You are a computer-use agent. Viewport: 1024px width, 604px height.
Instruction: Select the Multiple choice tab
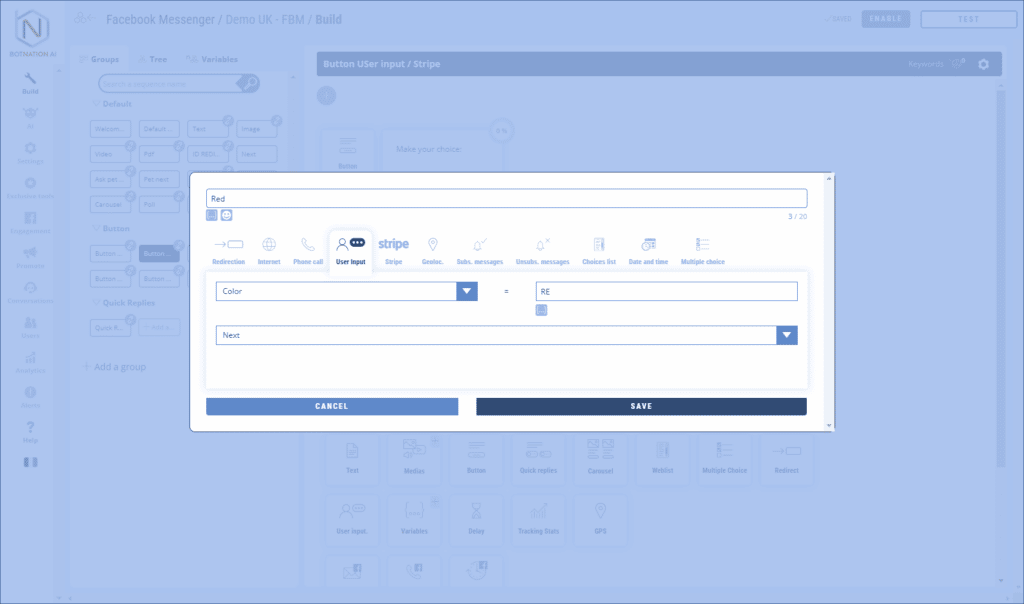point(702,249)
